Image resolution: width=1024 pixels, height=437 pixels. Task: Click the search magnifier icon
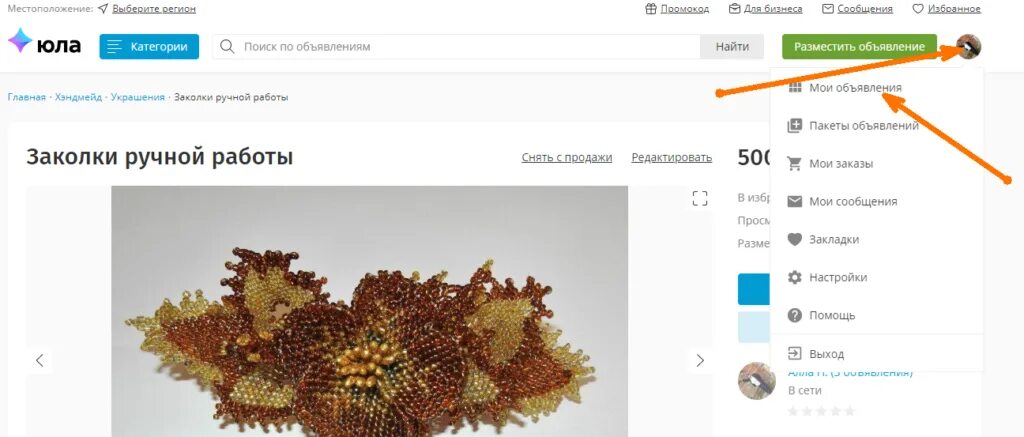click(x=227, y=46)
